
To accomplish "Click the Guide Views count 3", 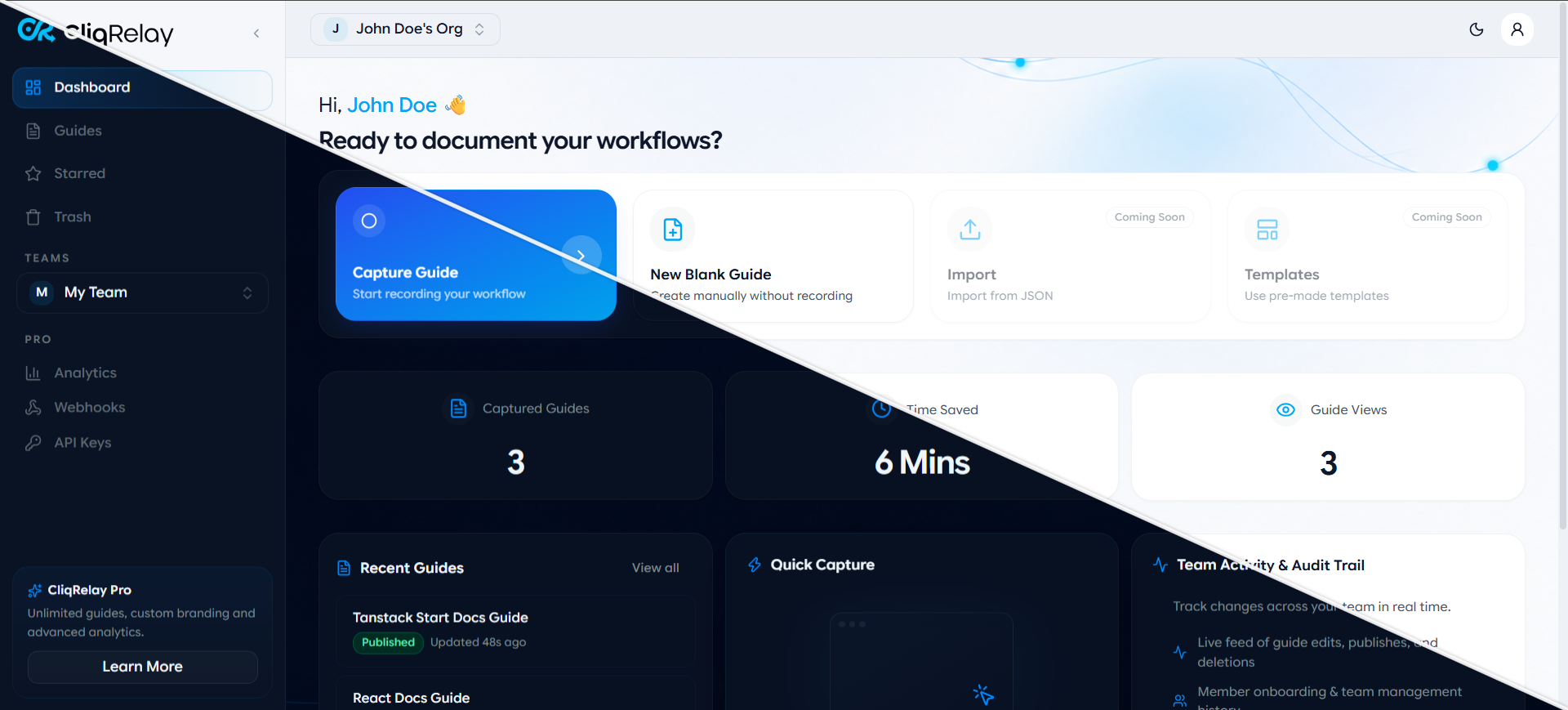I will 1329,463.
